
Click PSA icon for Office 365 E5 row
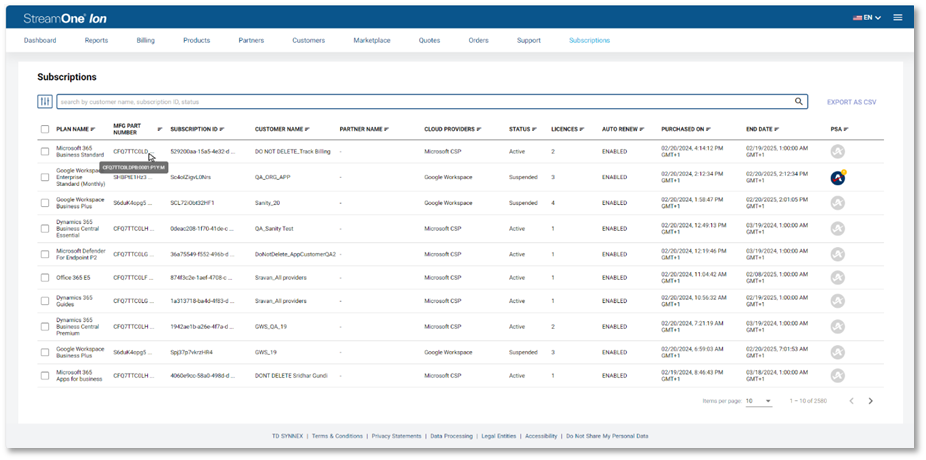(x=837, y=278)
